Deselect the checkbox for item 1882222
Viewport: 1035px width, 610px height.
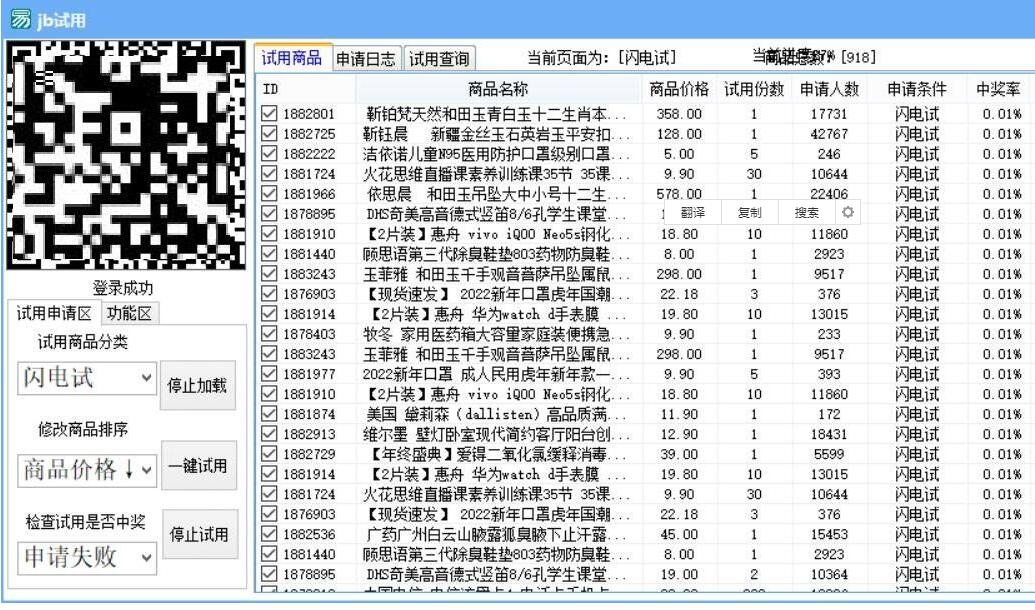[269, 154]
